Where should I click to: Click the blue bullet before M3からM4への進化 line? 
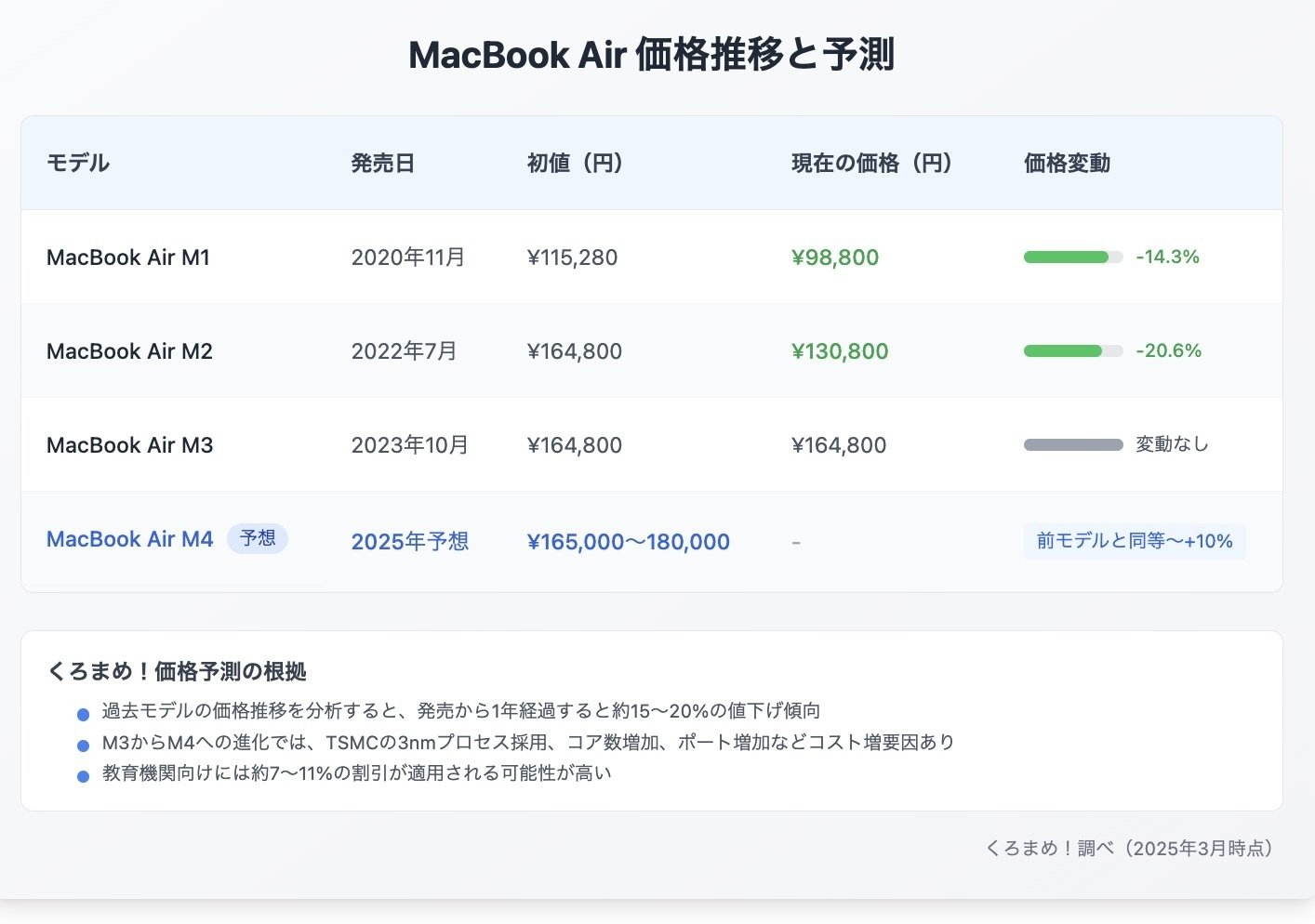[82, 743]
